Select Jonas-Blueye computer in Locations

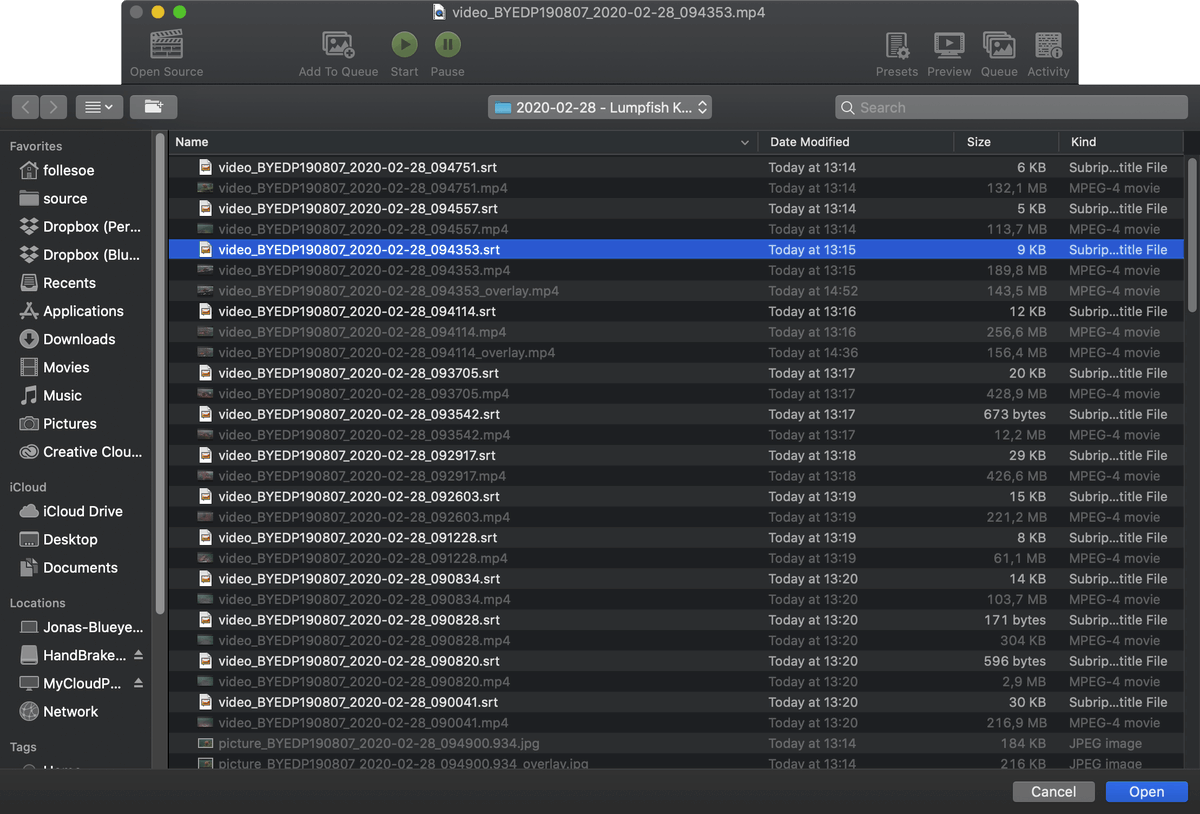pyautogui.click(x=80, y=627)
